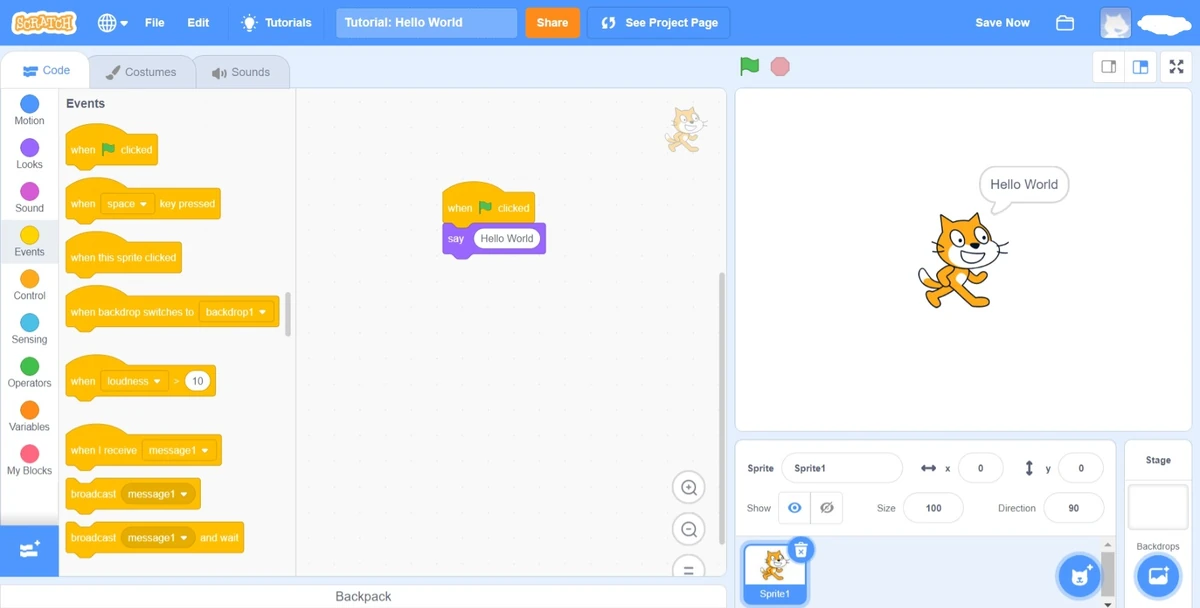Enter full screen presentation mode
Image resolution: width=1200 pixels, height=608 pixels.
[1177, 66]
